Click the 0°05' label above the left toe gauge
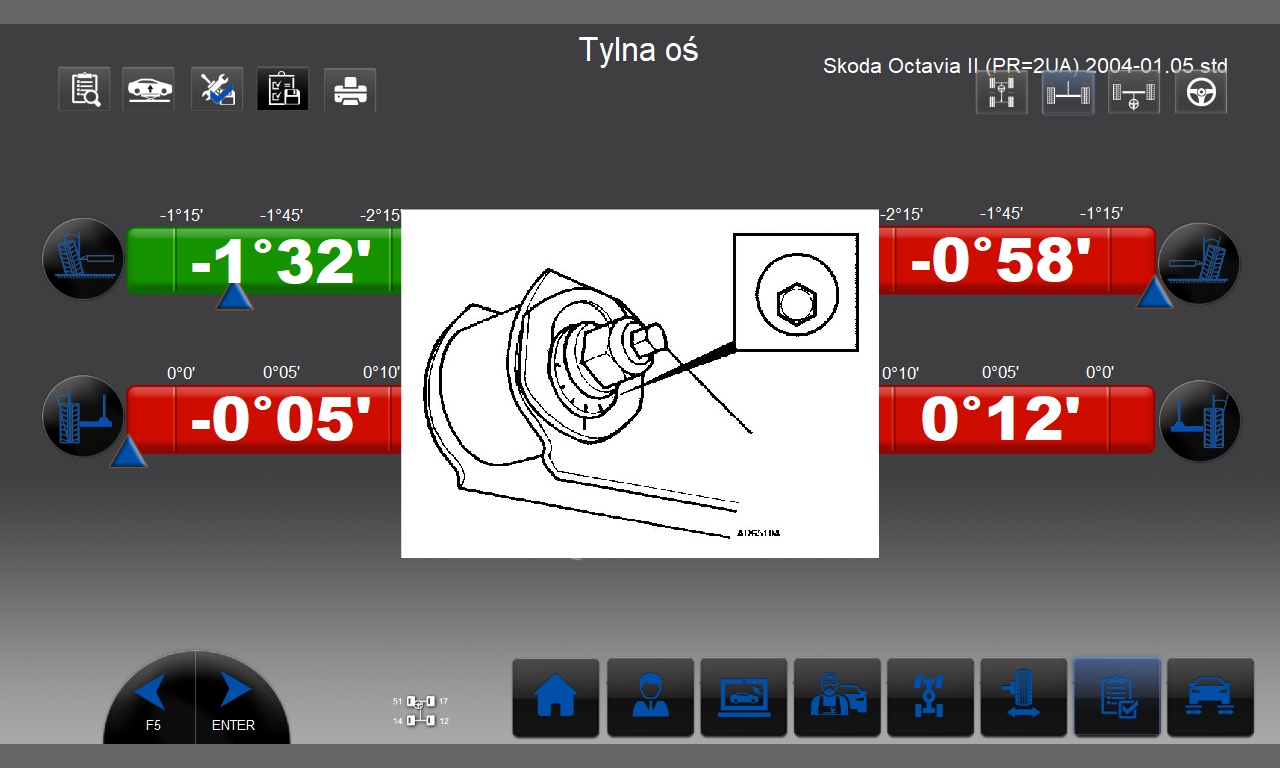This screenshot has height=768, width=1280. point(281,373)
